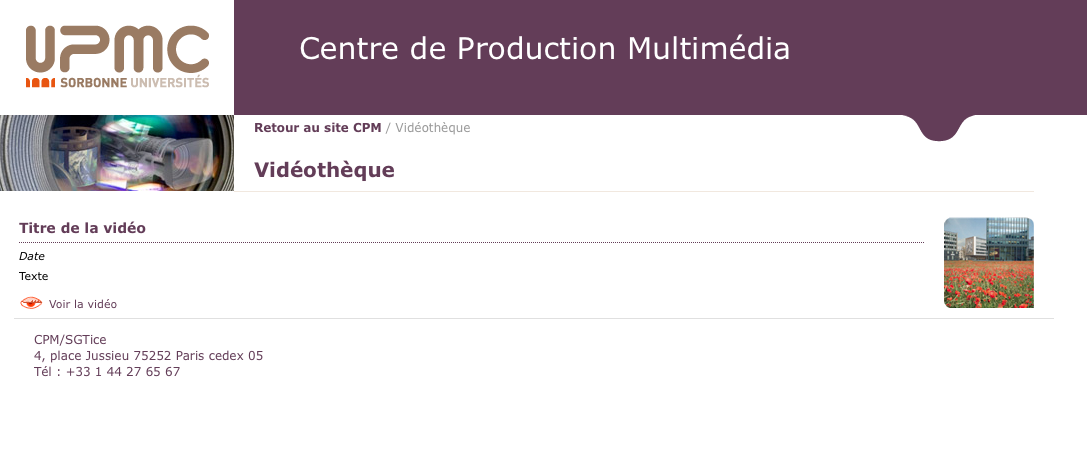Click the Centre de Production Multimédia title
Screen dimensions: 1087x460
544,48
